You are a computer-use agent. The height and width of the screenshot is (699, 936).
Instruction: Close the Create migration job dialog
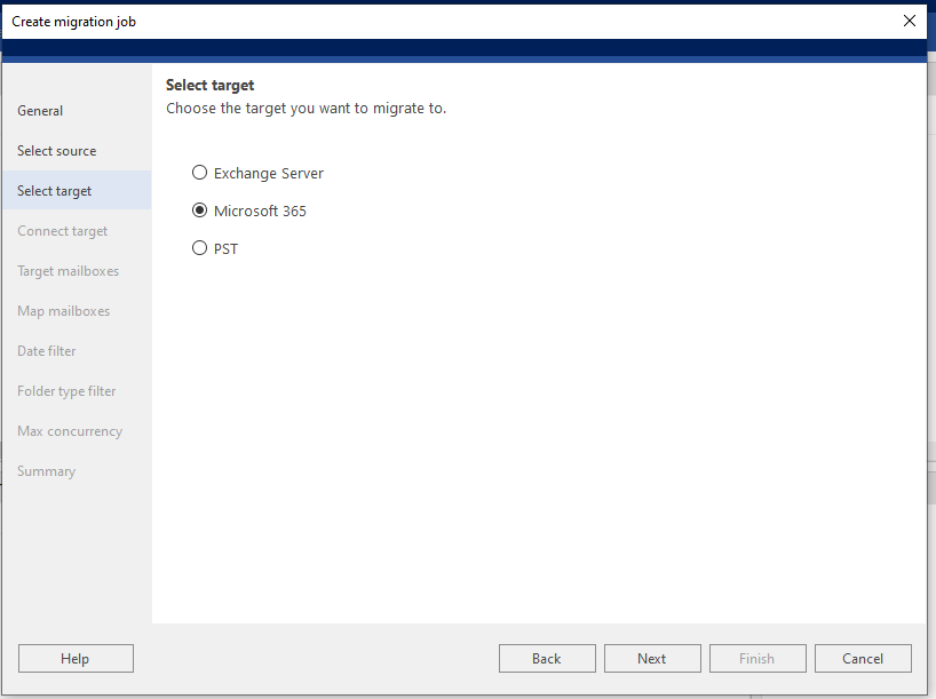click(x=909, y=21)
